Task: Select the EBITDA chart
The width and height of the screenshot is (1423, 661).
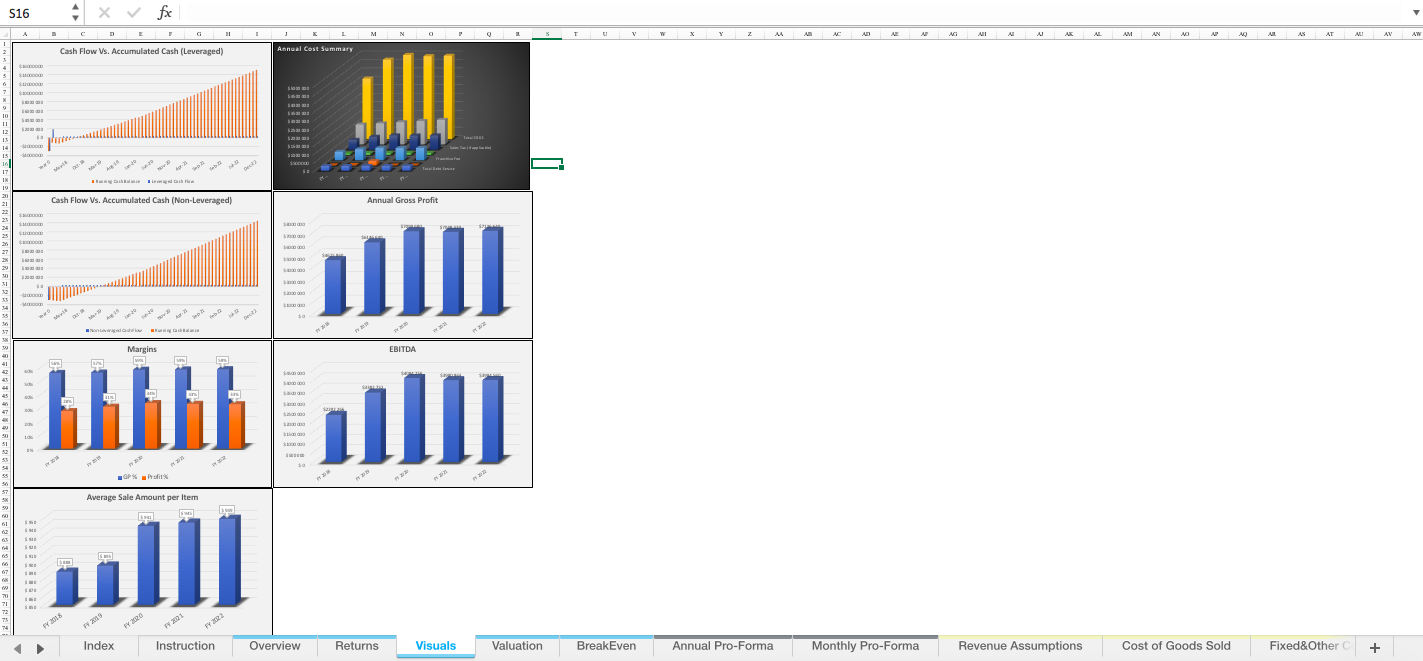Action: point(403,412)
